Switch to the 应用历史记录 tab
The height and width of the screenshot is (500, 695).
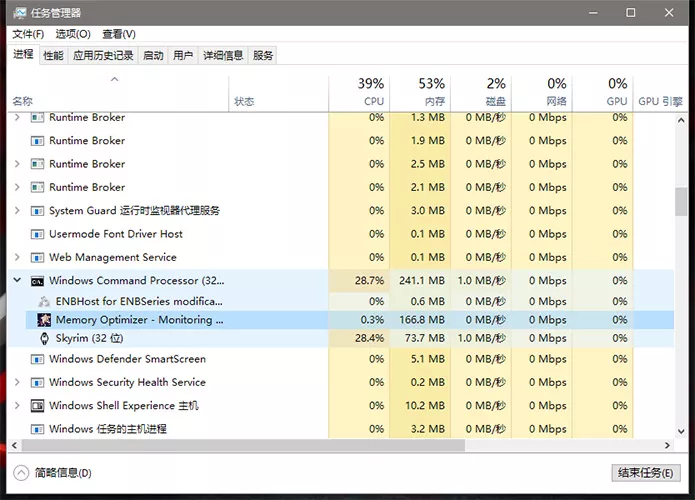click(103, 55)
